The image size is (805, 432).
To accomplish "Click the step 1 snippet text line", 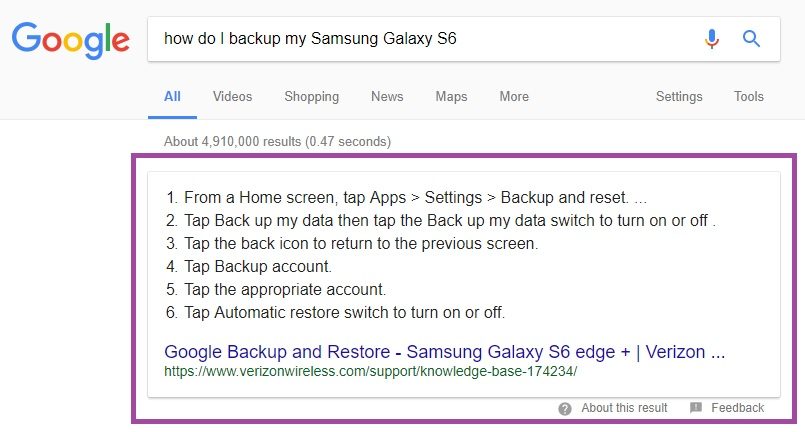I will pyautogui.click(x=406, y=198).
